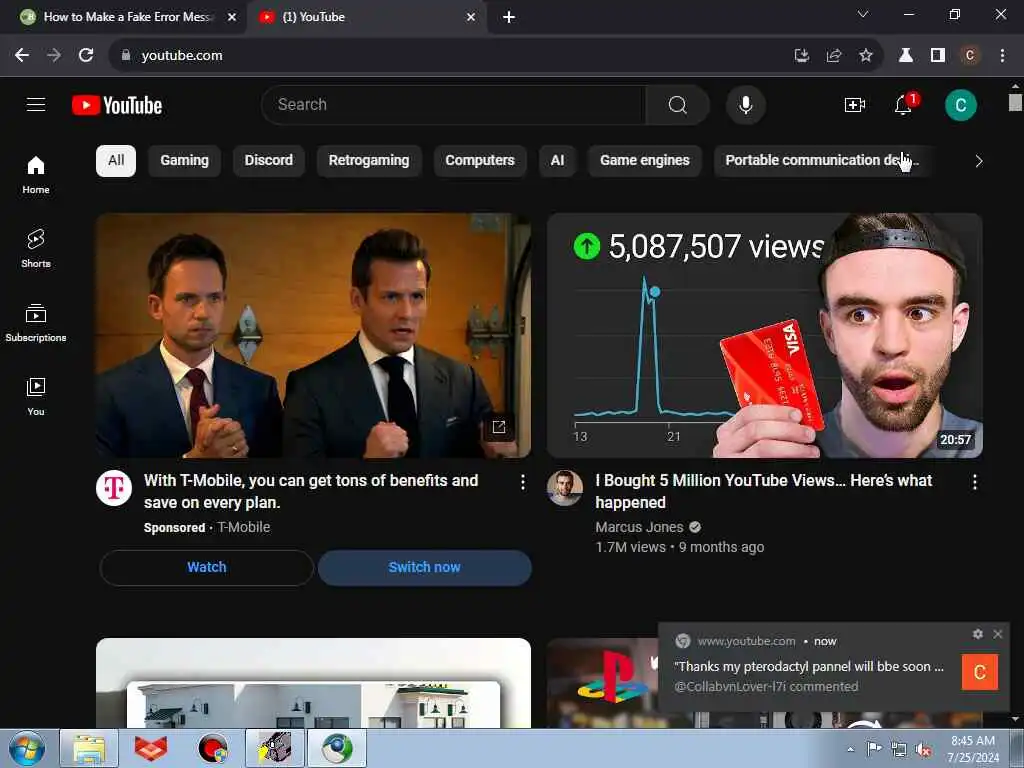
Task: Click the Watch button on ad
Action: point(207,568)
